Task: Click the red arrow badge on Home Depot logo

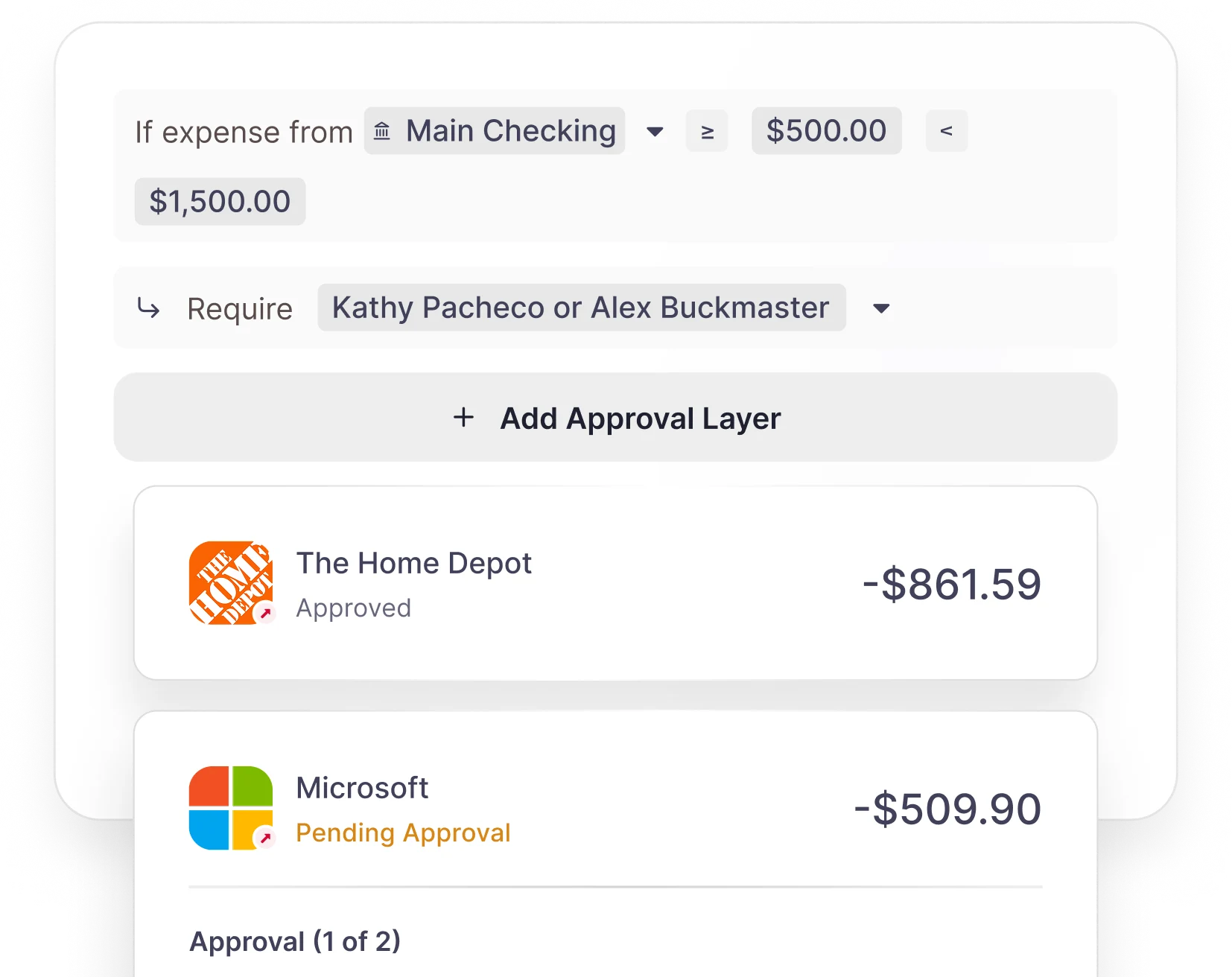Action: click(x=265, y=614)
